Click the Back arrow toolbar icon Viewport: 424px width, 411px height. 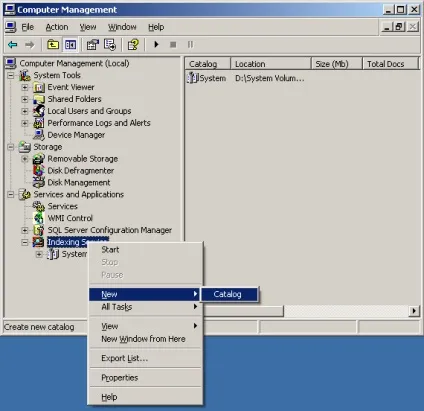coord(13,44)
